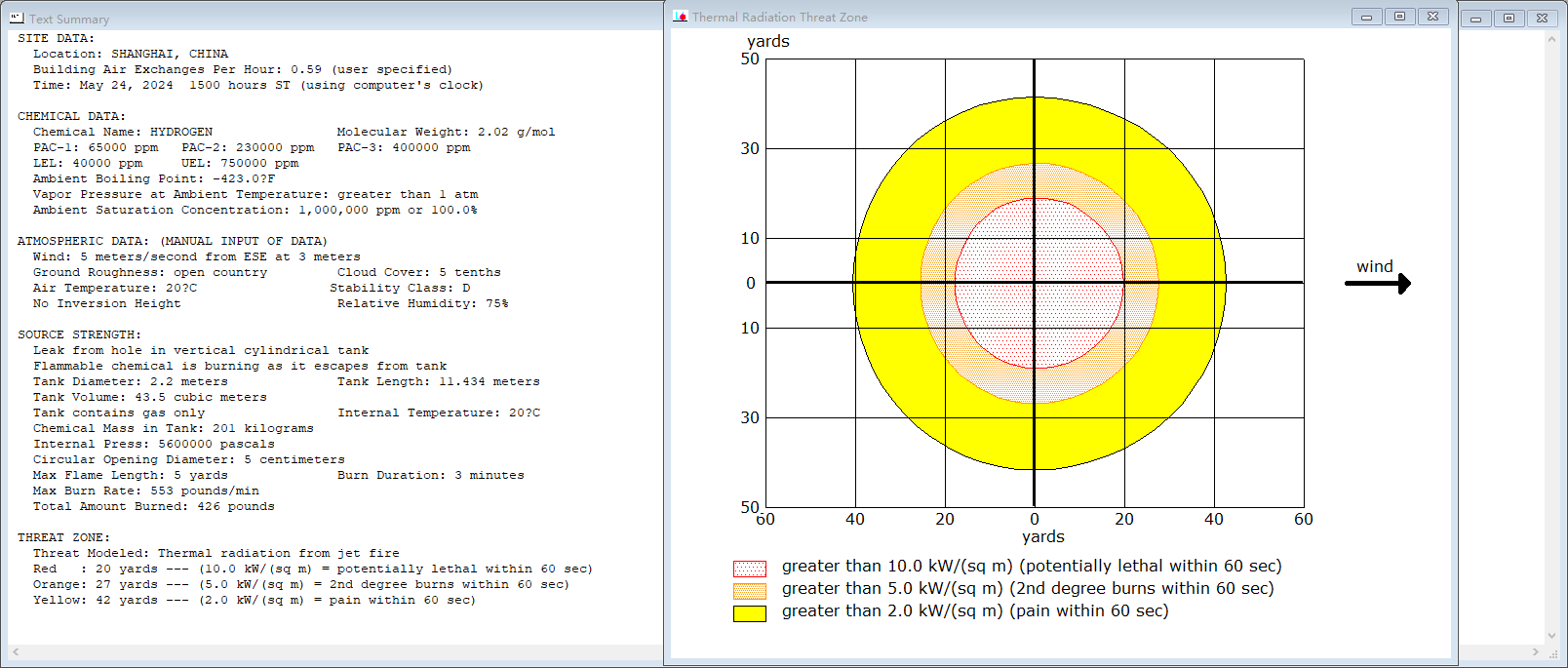The width and height of the screenshot is (1568, 668).
Task: Maximize the Thermal Radiation Threat Zone window
Action: [x=1399, y=17]
